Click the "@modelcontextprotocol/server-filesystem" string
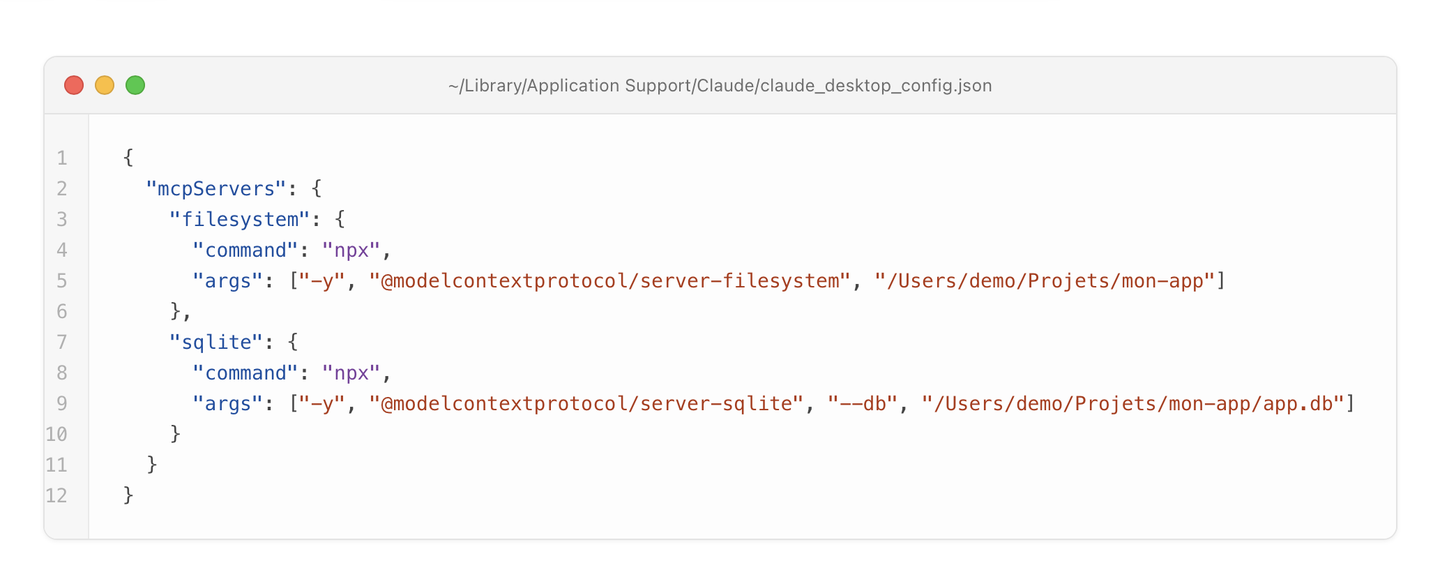The height and width of the screenshot is (570, 1440). pyautogui.click(x=609, y=280)
